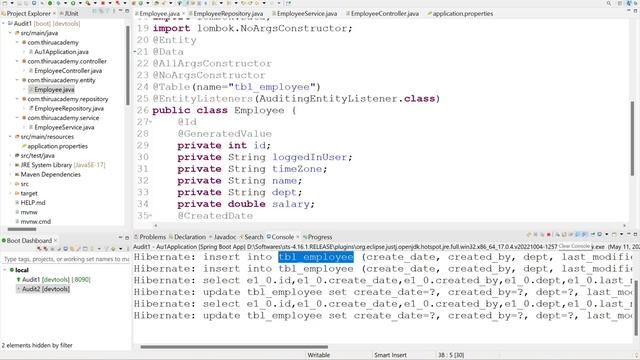Click the Boot Dashboard tag filter field
Viewport: 640px width, 360px height.
(66, 259)
